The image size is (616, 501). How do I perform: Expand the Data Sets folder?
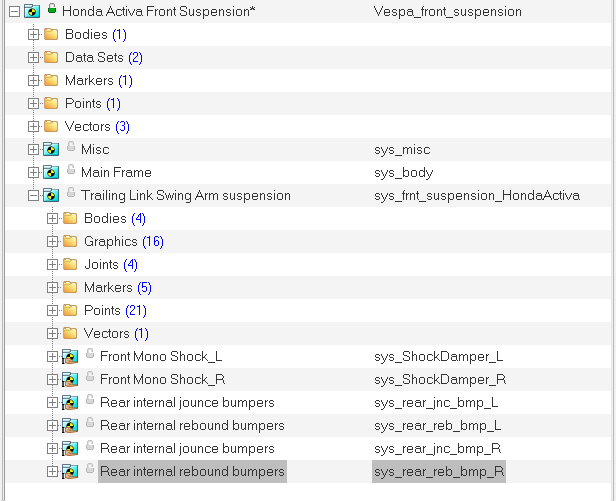pos(33,58)
